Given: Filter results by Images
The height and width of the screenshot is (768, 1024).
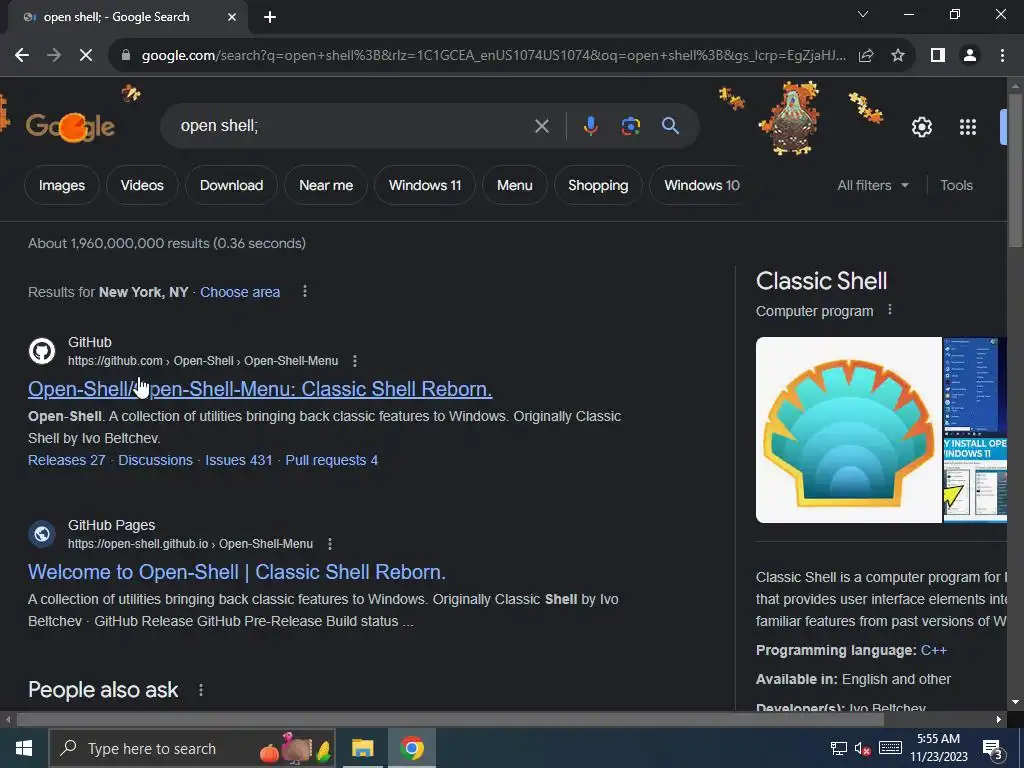Looking at the screenshot, I should 62,185.
